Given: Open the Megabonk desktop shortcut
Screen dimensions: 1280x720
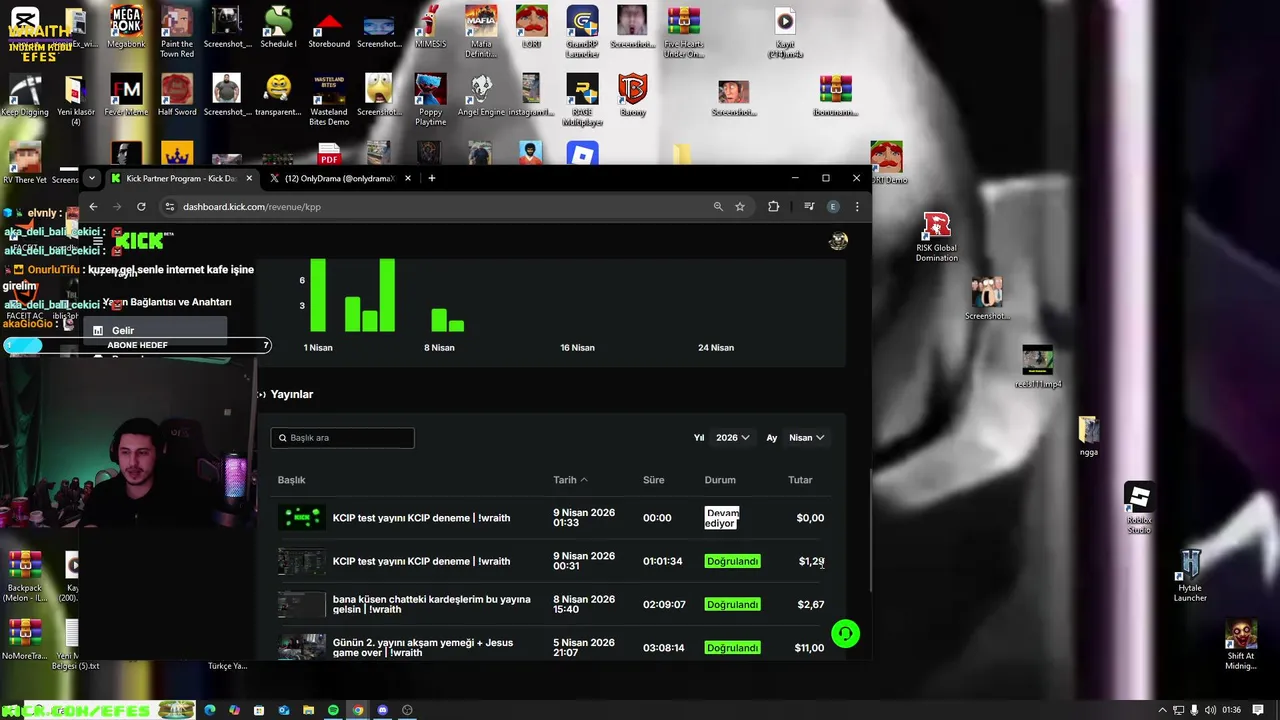Looking at the screenshot, I should (126, 27).
